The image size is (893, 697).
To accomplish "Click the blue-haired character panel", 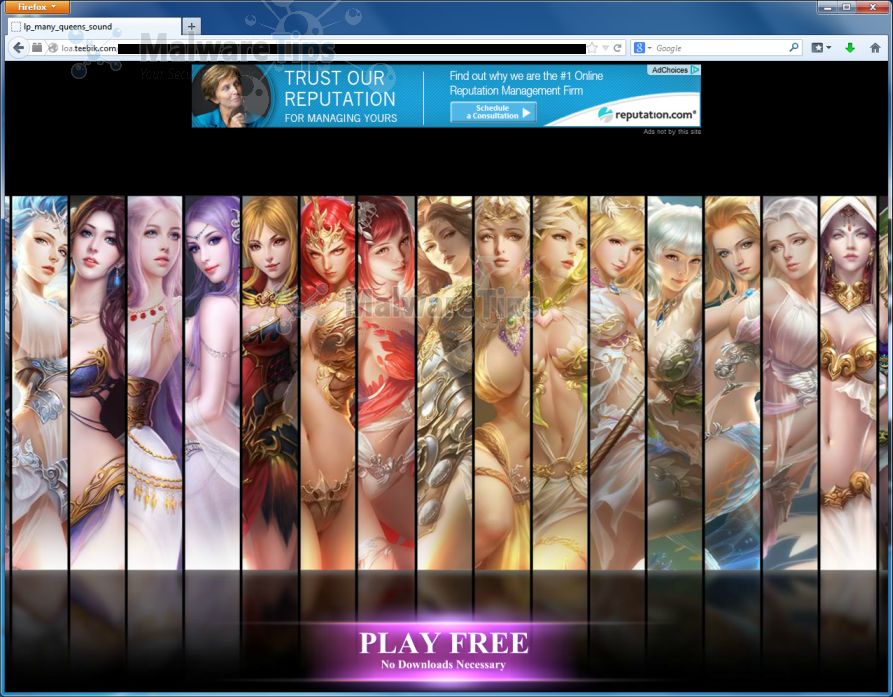I will pyautogui.click(x=39, y=383).
